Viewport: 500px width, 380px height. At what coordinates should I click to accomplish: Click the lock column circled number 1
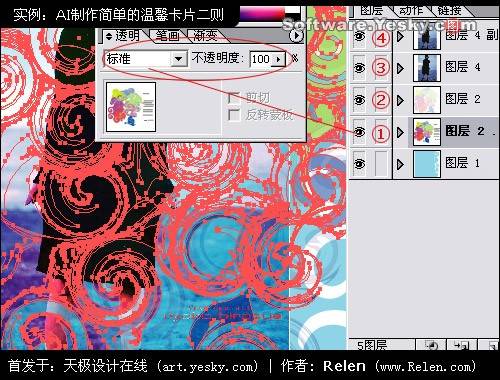coord(381,134)
